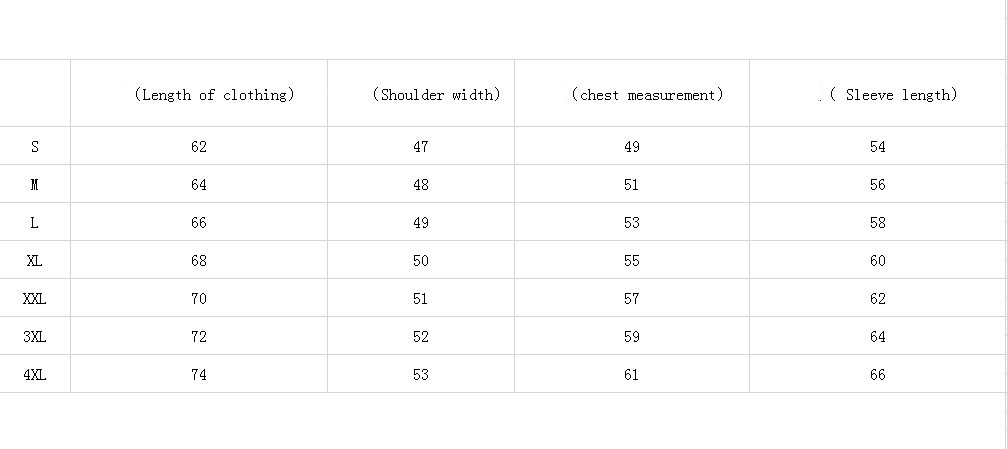Select the L size row label

click(x=35, y=223)
